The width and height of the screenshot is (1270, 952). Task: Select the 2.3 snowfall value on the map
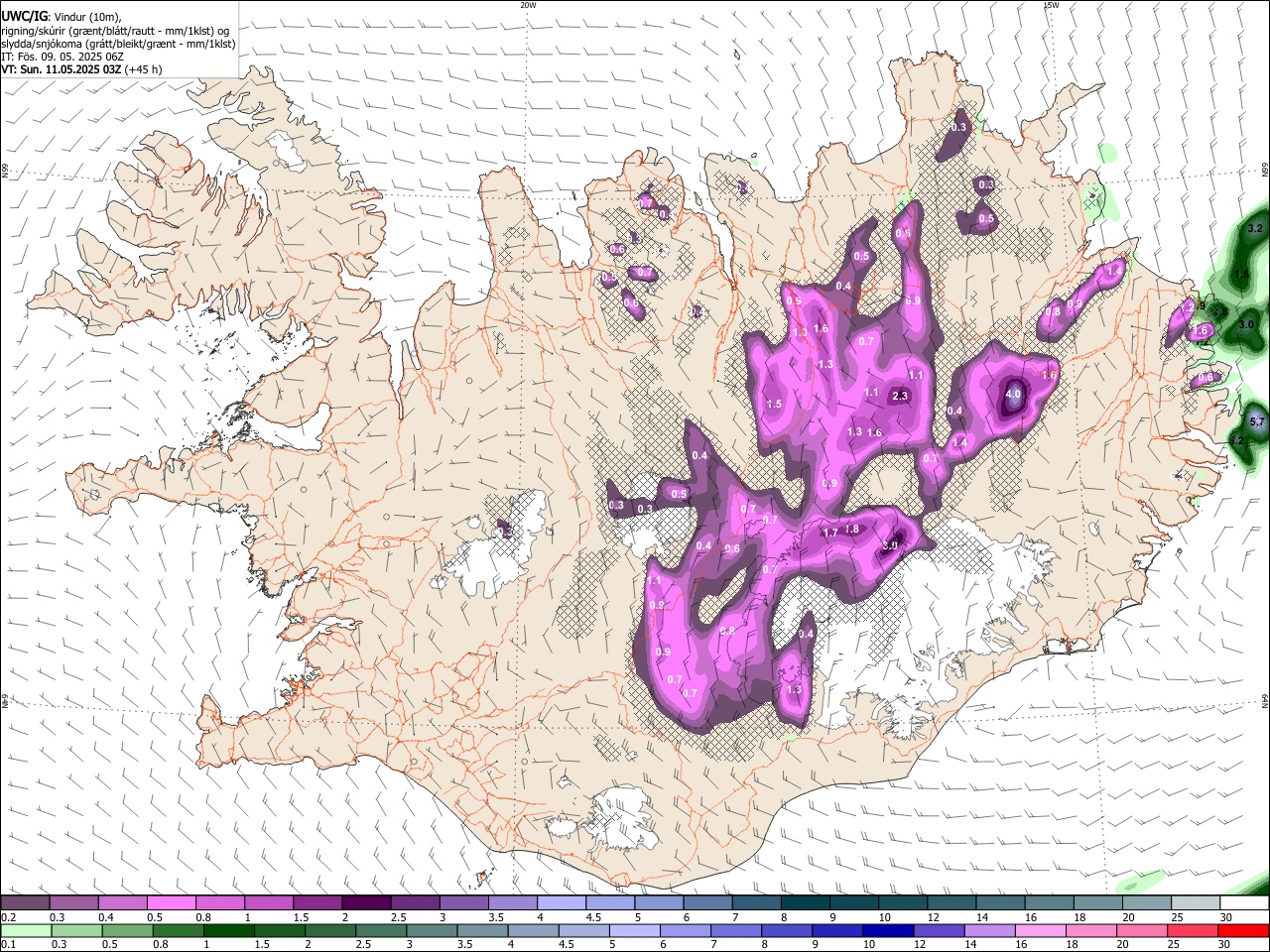pos(900,396)
